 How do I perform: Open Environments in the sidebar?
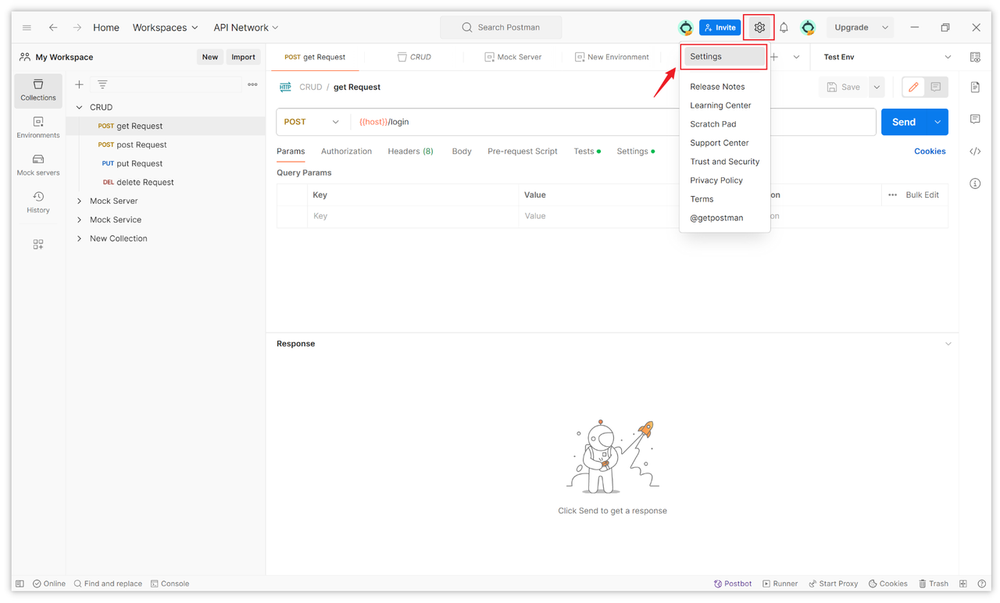(38, 127)
